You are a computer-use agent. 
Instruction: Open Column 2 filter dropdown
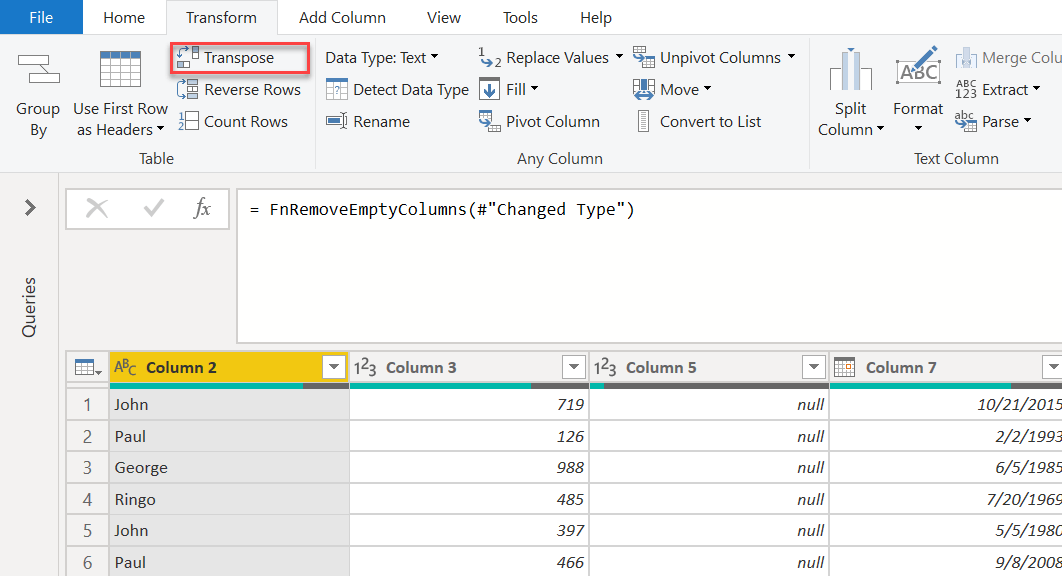pyautogui.click(x=333, y=367)
